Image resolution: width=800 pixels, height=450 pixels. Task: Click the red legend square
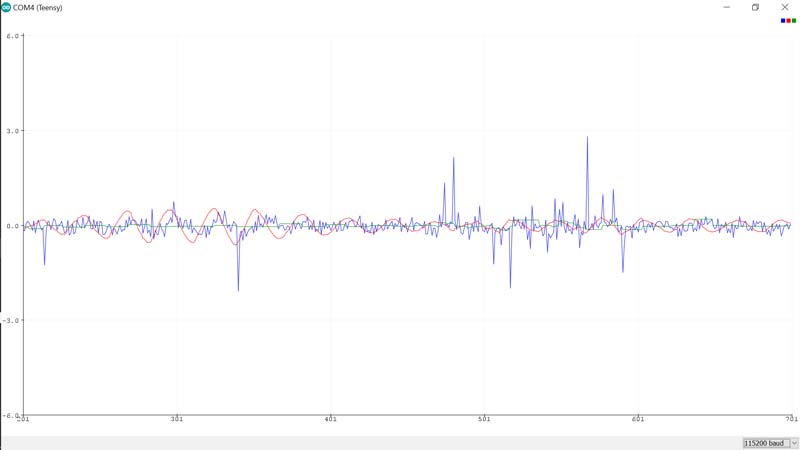pyautogui.click(x=788, y=21)
